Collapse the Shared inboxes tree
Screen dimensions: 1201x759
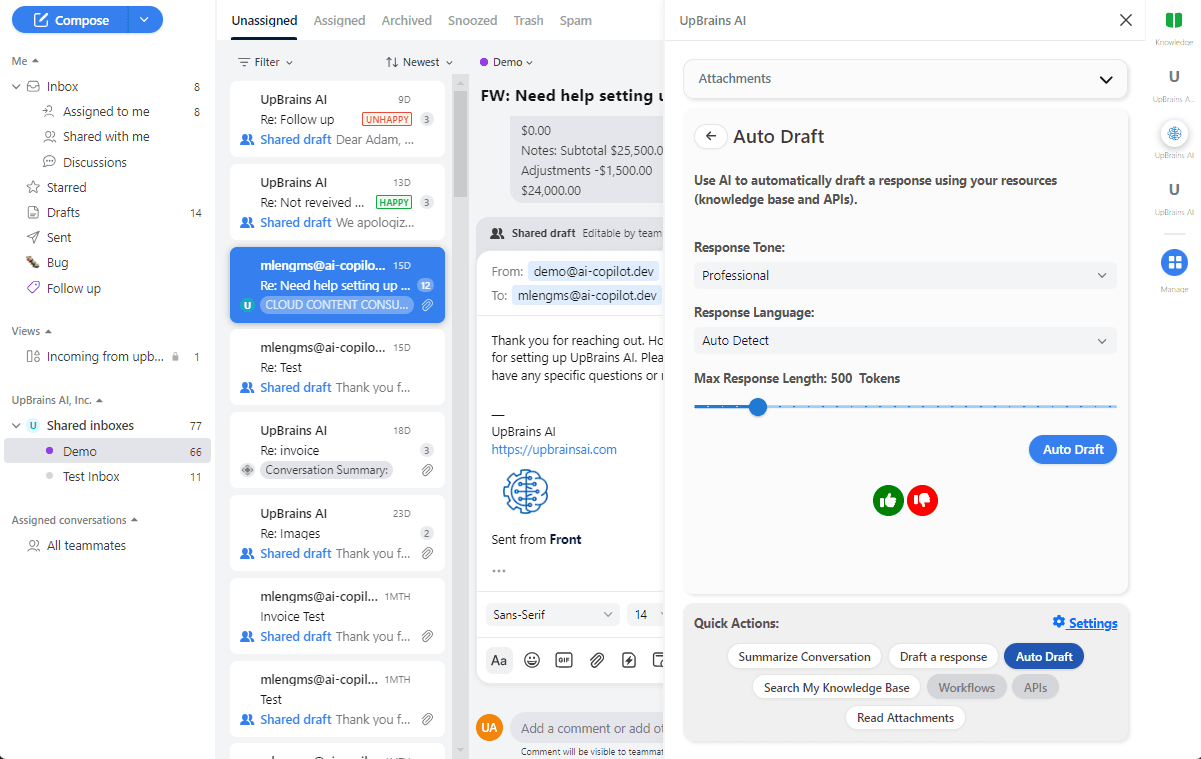[16, 425]
